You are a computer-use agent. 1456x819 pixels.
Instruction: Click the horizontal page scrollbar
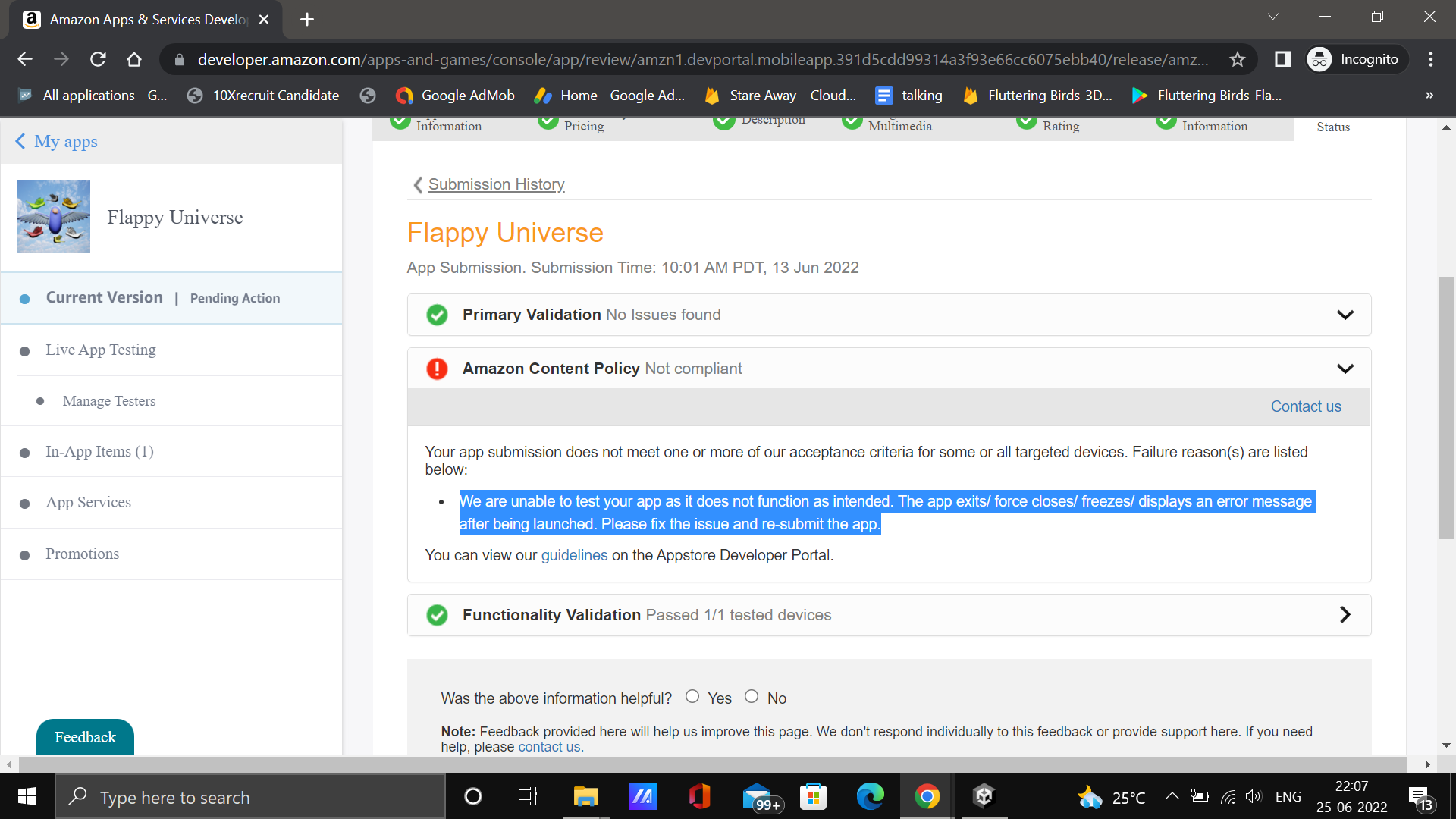(x=713, y=764)
